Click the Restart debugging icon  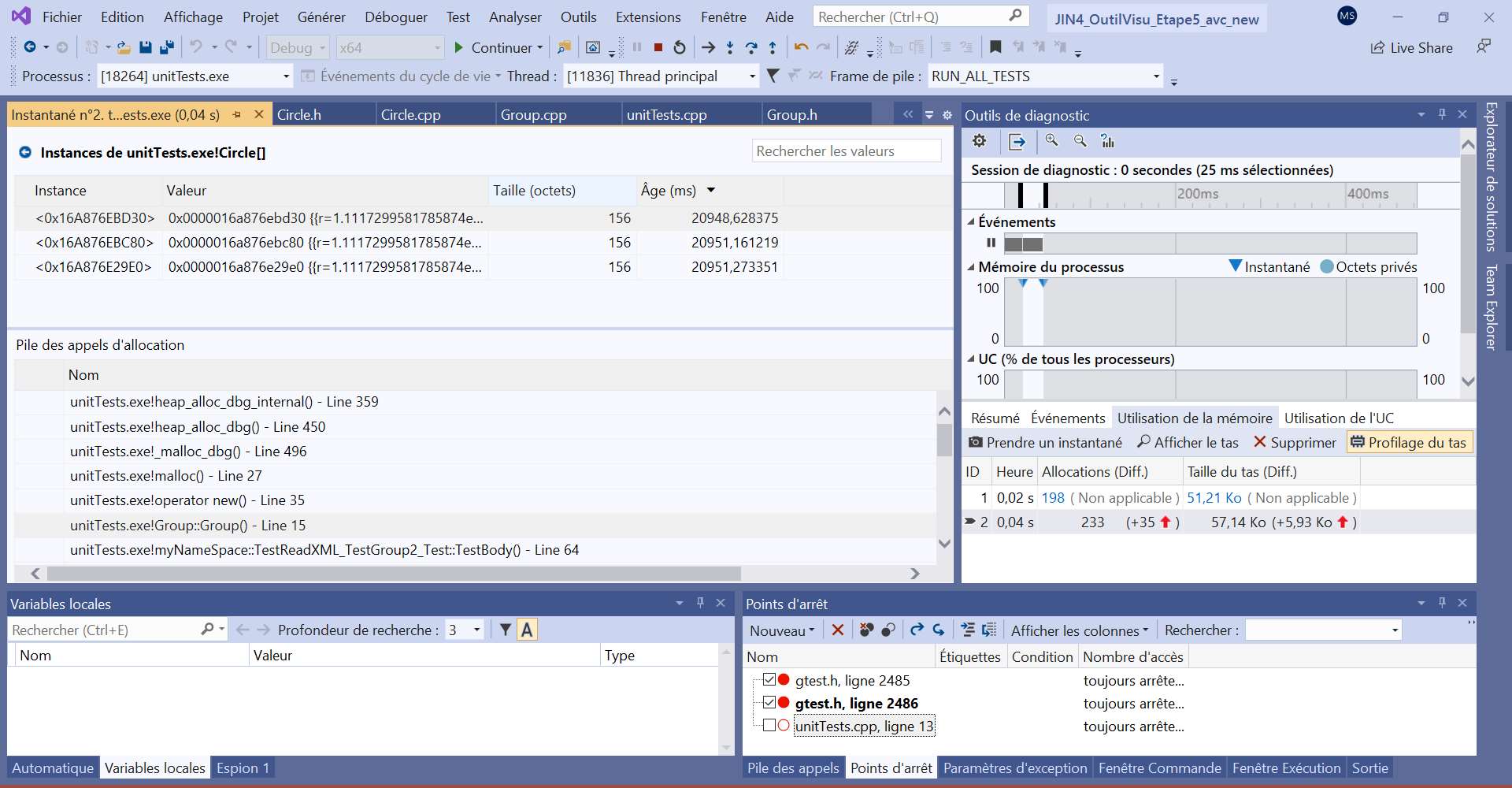680,47
